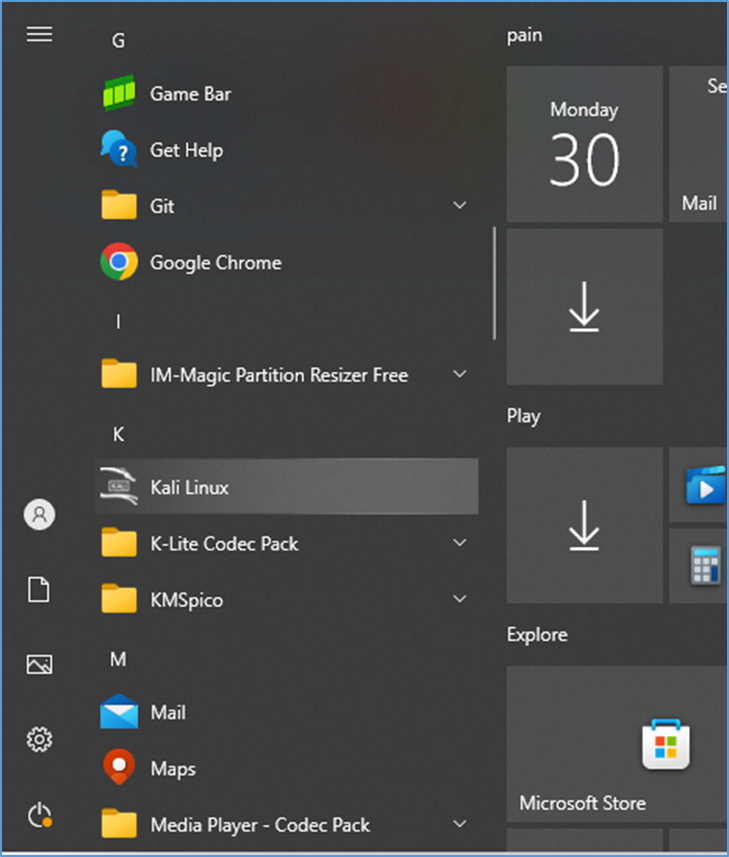Open user account icon in sidebar

click(39, 514)
